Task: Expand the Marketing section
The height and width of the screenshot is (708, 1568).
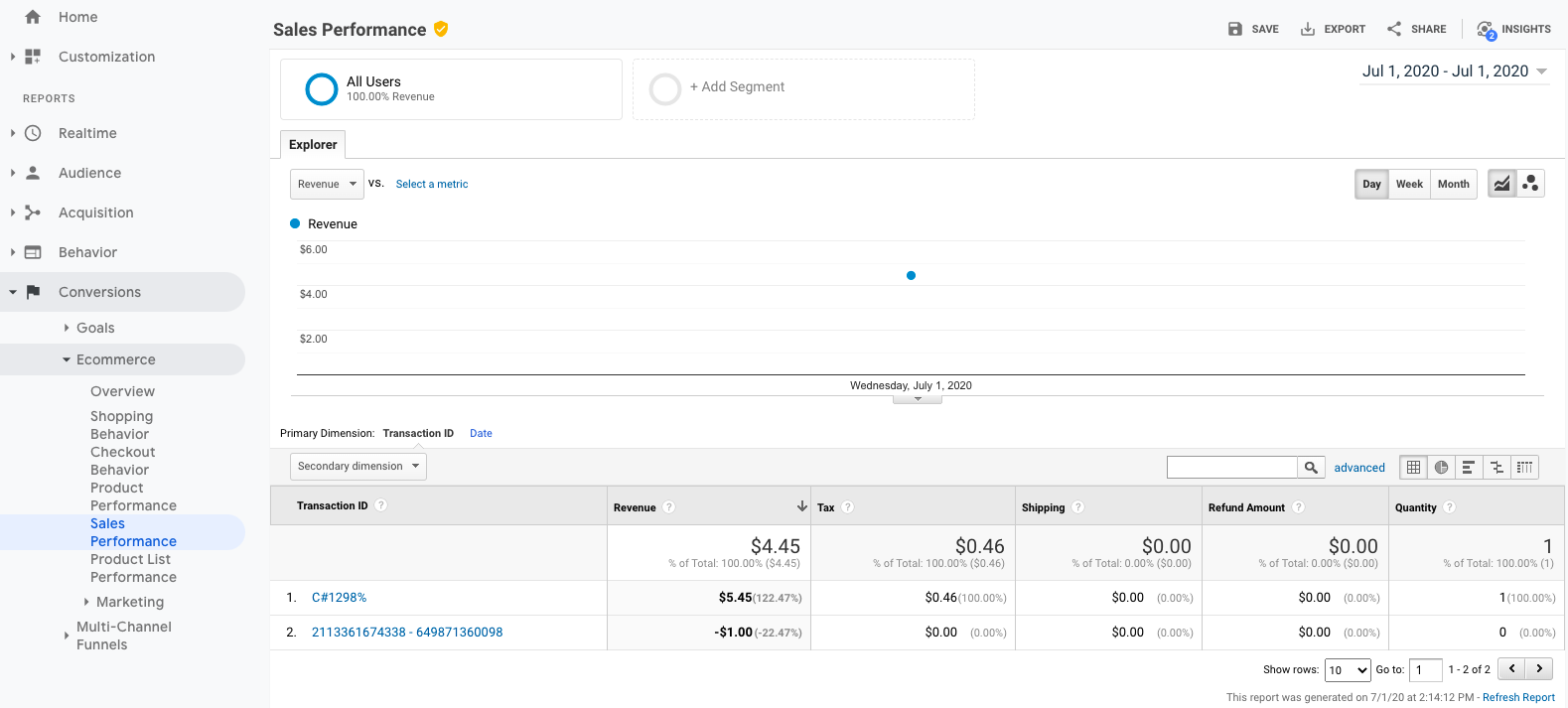Action: [x=86, y=602]
